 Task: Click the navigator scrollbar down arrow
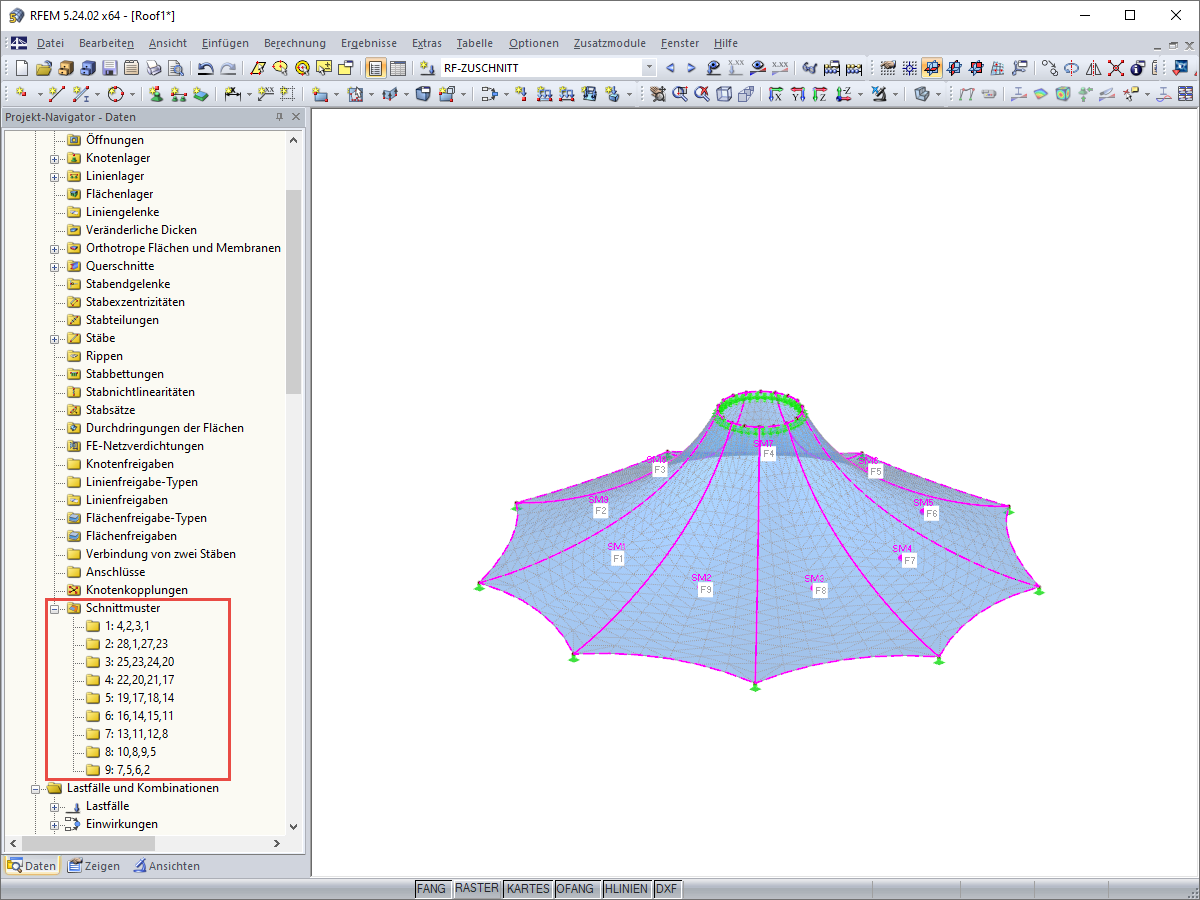293,827
